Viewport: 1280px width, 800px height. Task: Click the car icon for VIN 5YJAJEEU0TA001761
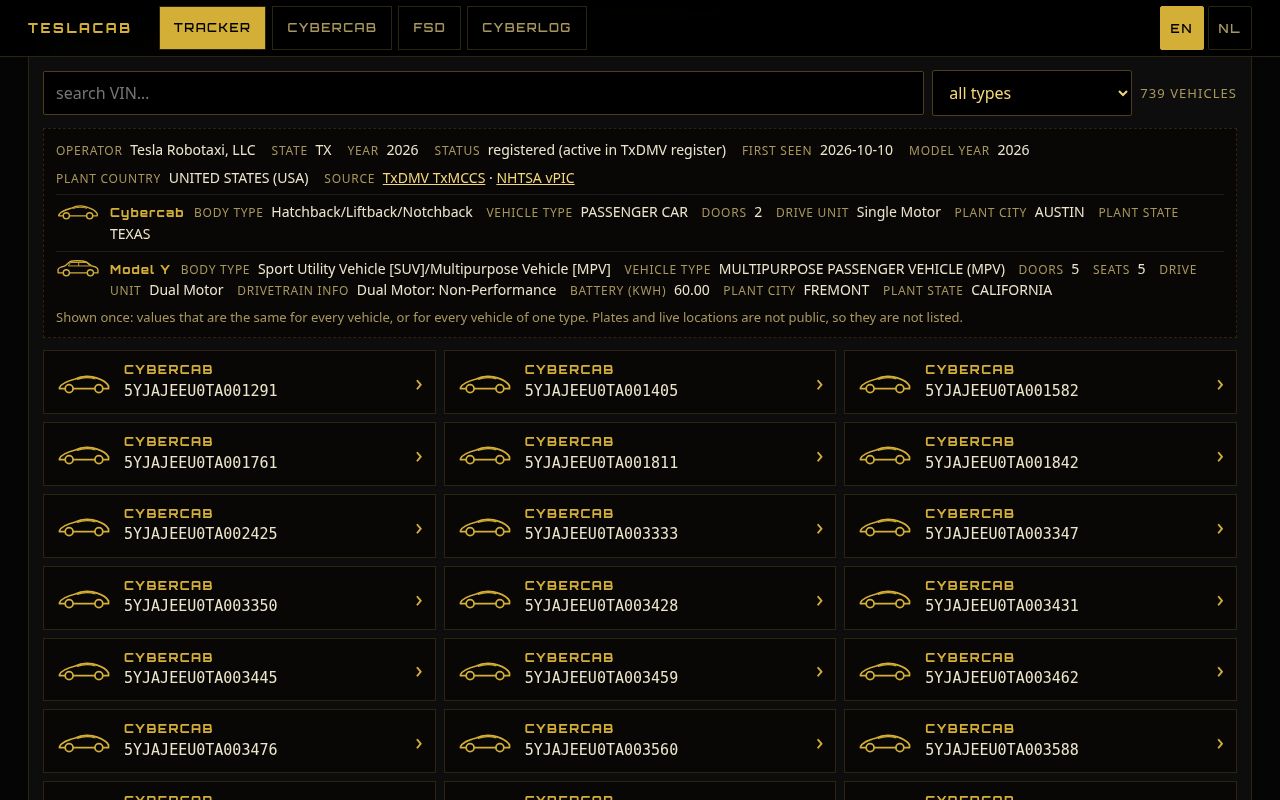84,456
